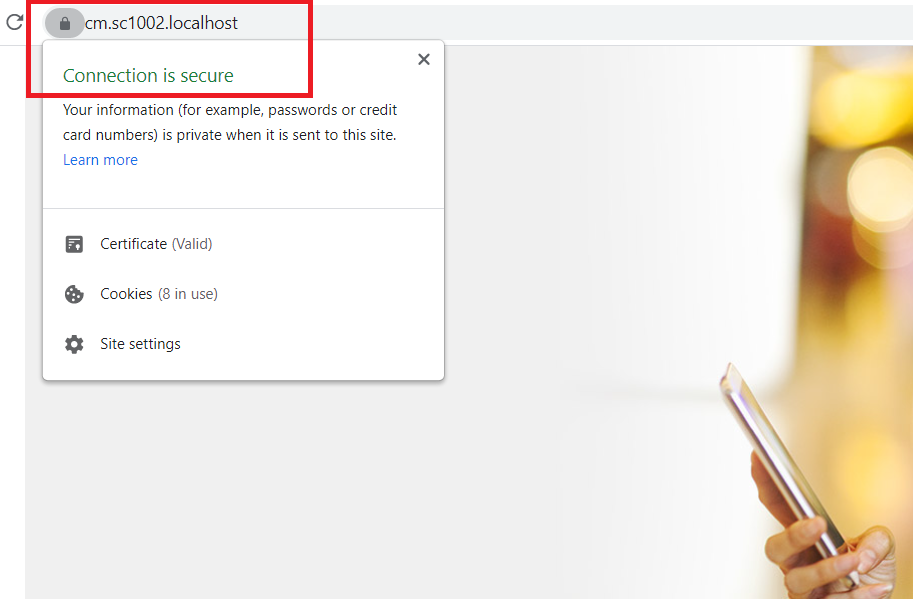Open the Site settings entry

(x=243, y=344)
